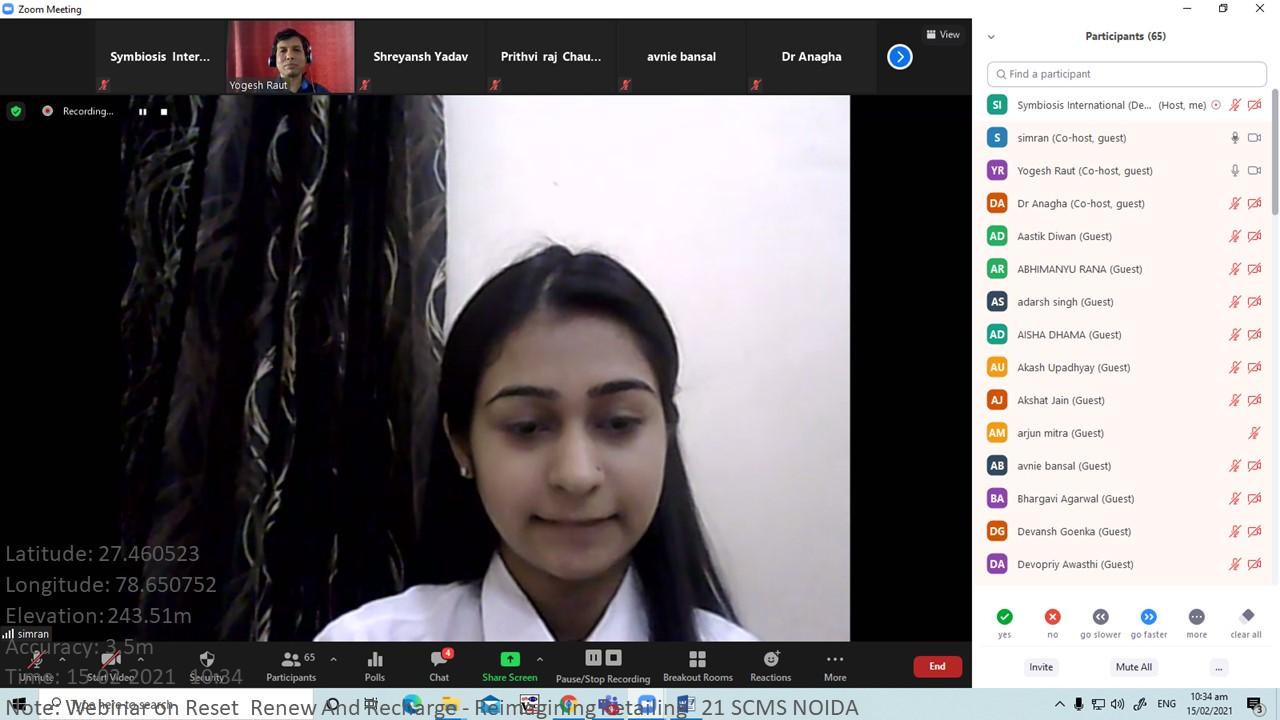Expand Share Screen options arrow
This screenshot has width=1280, height=720.
pos(540,659)
